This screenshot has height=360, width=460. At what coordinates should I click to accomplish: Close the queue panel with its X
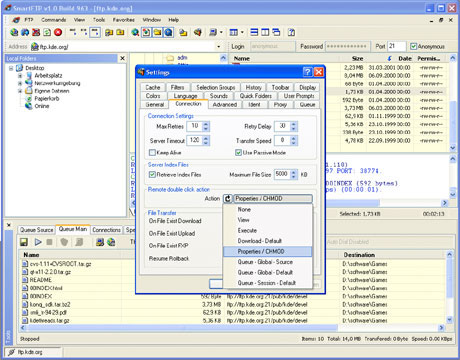(9, 225)
